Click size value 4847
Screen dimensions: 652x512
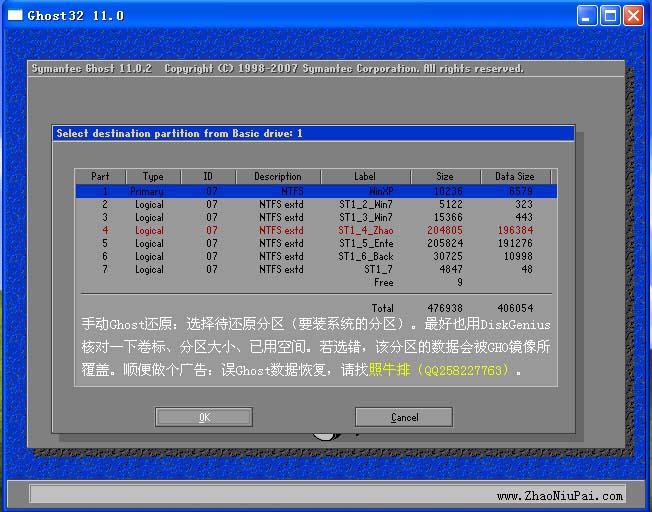tap(451, 269)
